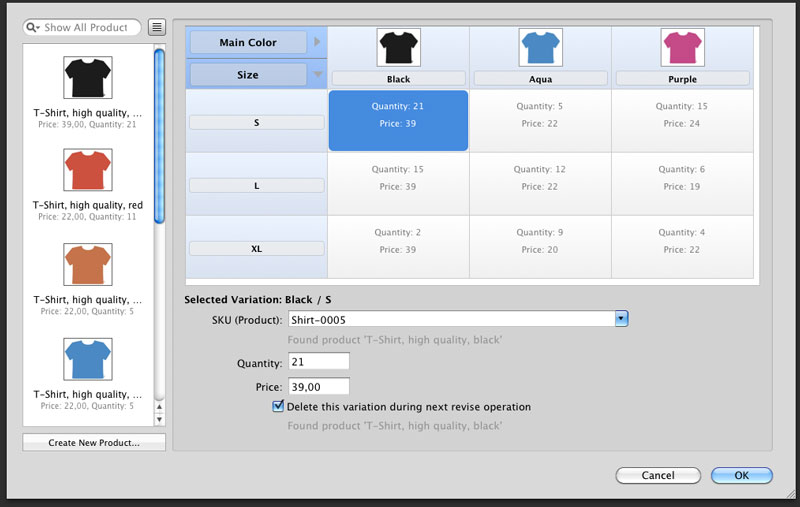Screen dimensions: 800x507
Task: Select the Aqua / S variation cell
Action: click(x=540, y=120)
